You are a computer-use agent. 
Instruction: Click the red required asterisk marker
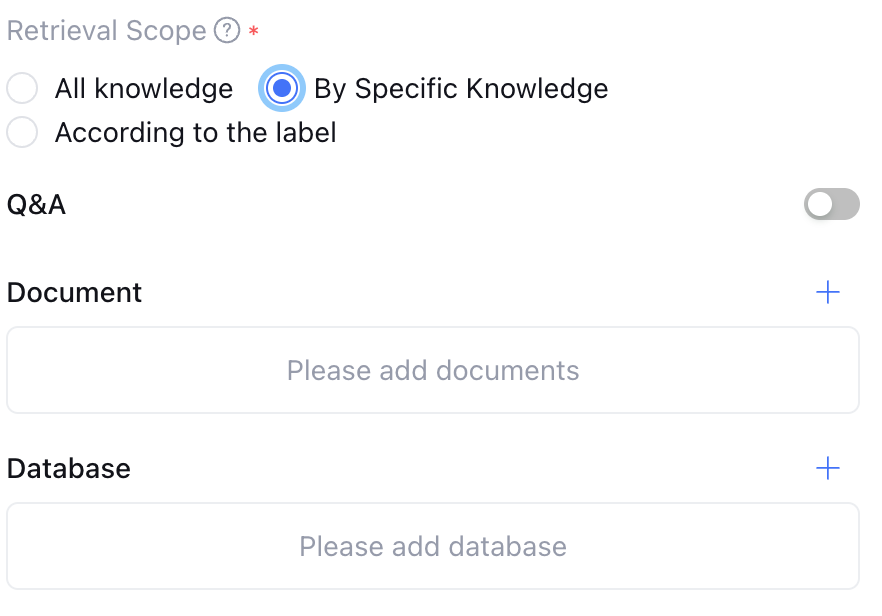[253, 32]
